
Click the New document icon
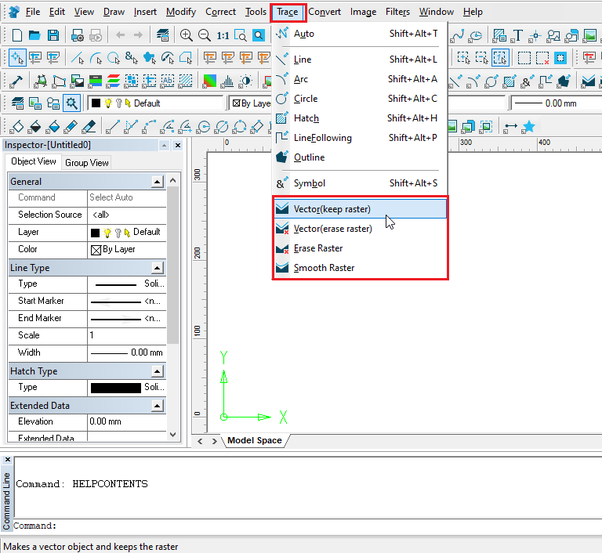17,35
